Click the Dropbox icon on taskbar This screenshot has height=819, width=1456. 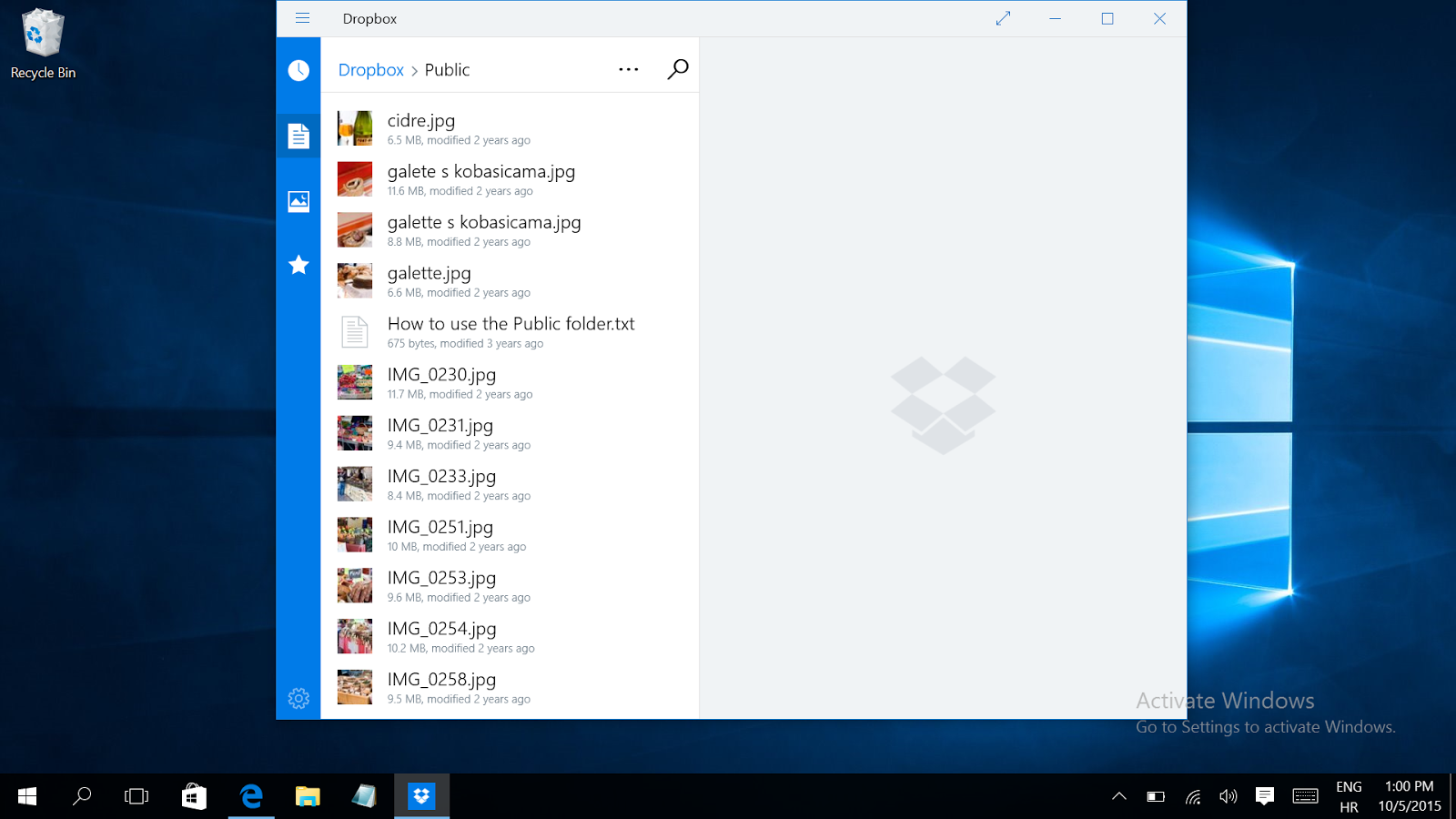421,796
